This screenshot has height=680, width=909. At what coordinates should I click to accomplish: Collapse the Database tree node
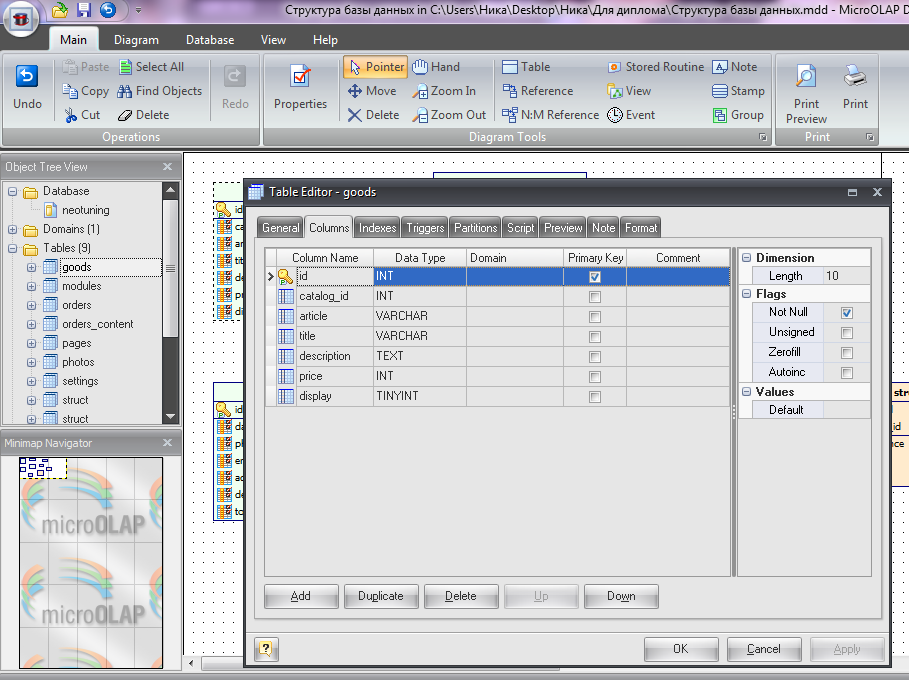[x=12, y=191]
